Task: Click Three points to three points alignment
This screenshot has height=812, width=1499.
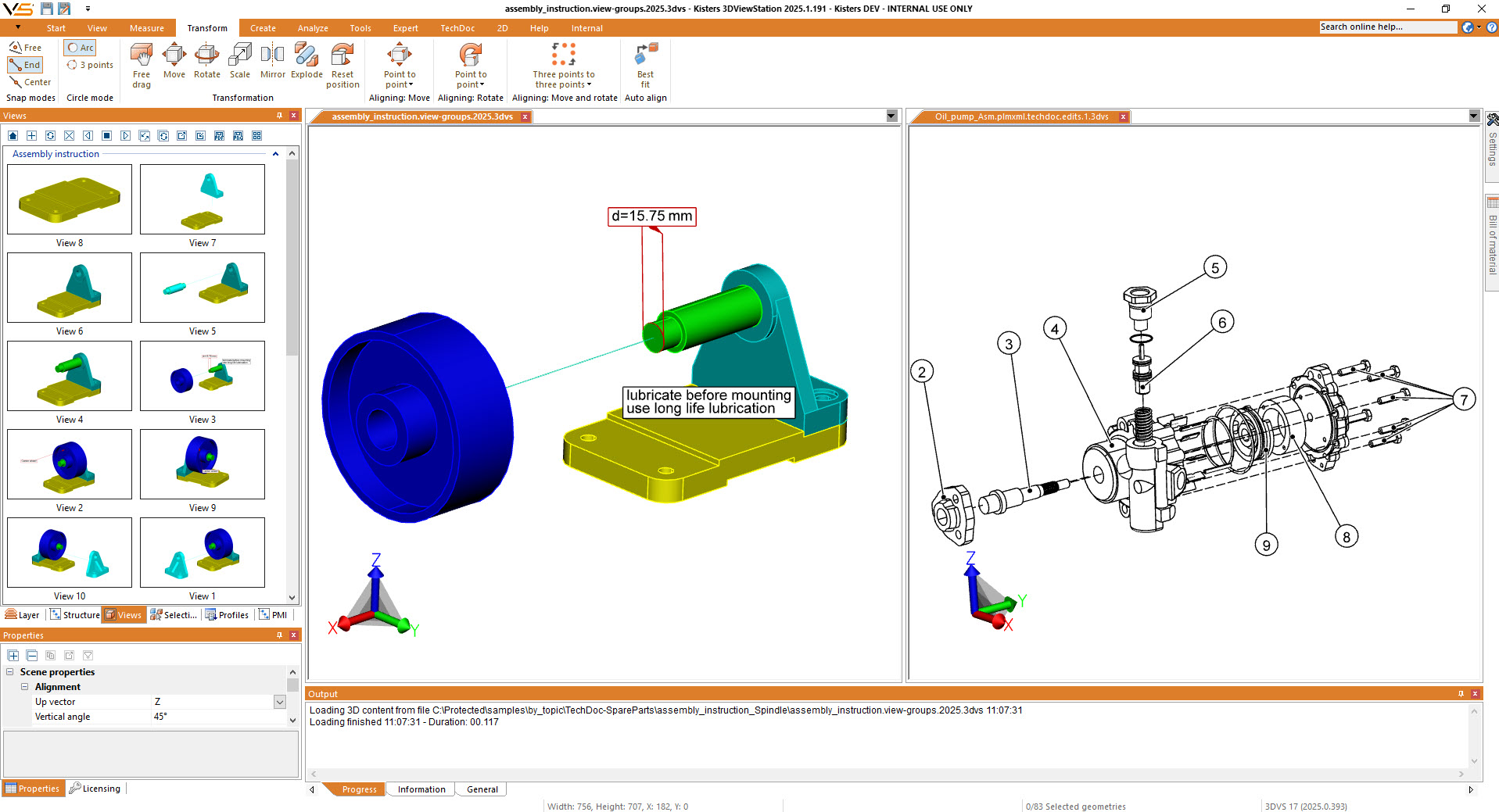Action: pos(563,65)
